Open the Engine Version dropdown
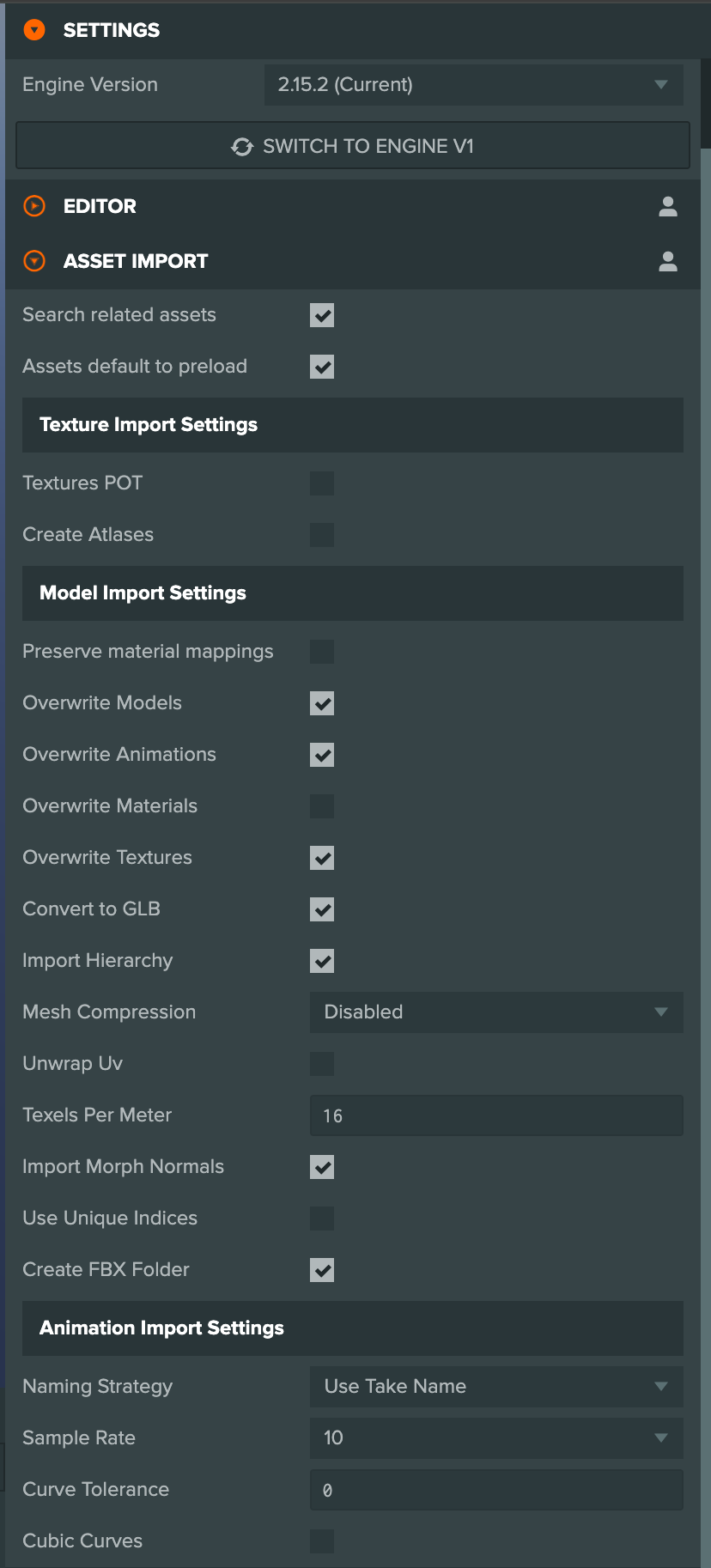This screenshot has height=1568, width=711. tap(473, 85)
